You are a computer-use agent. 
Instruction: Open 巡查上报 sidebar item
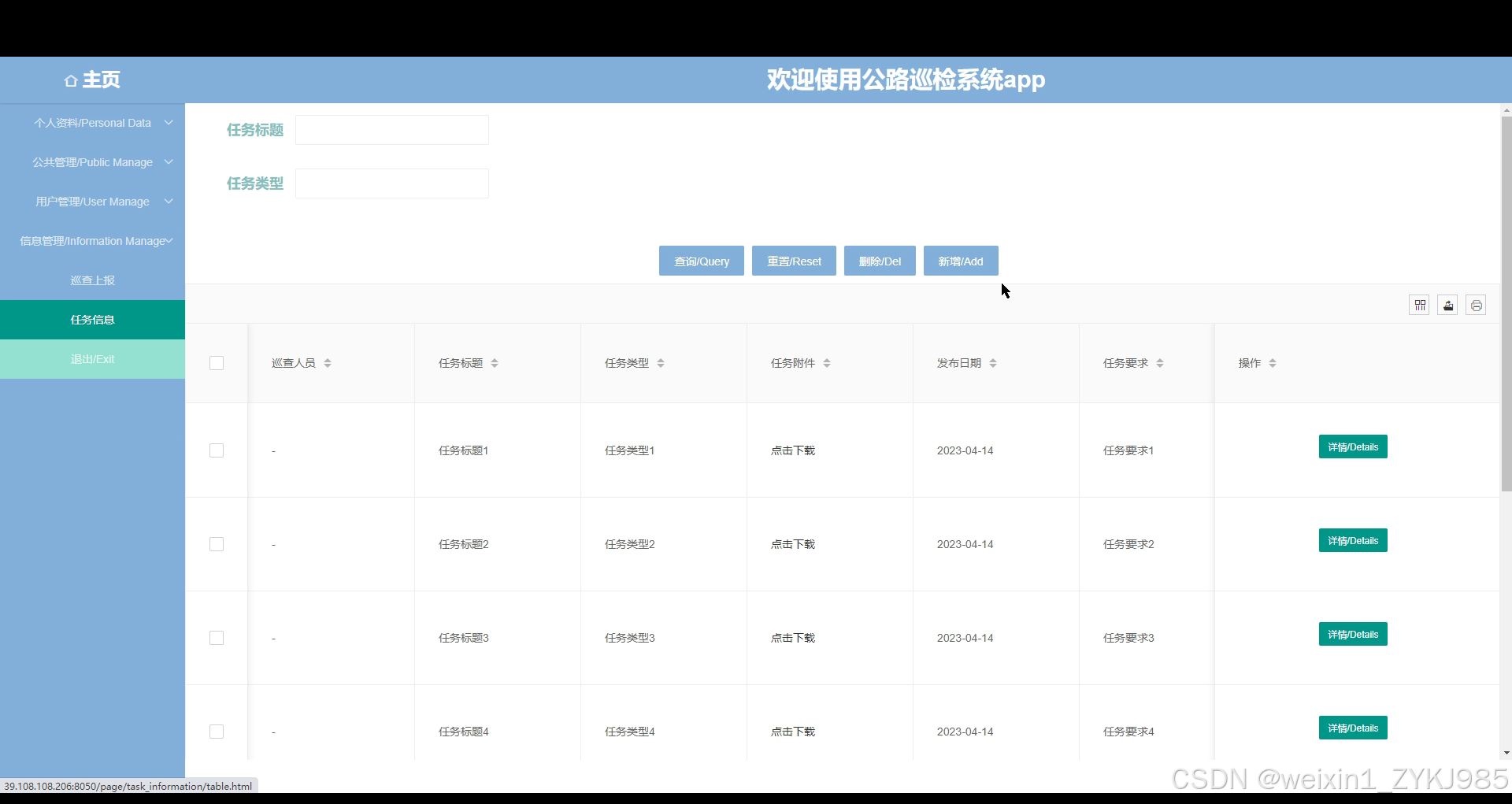(x=92, y=280)
